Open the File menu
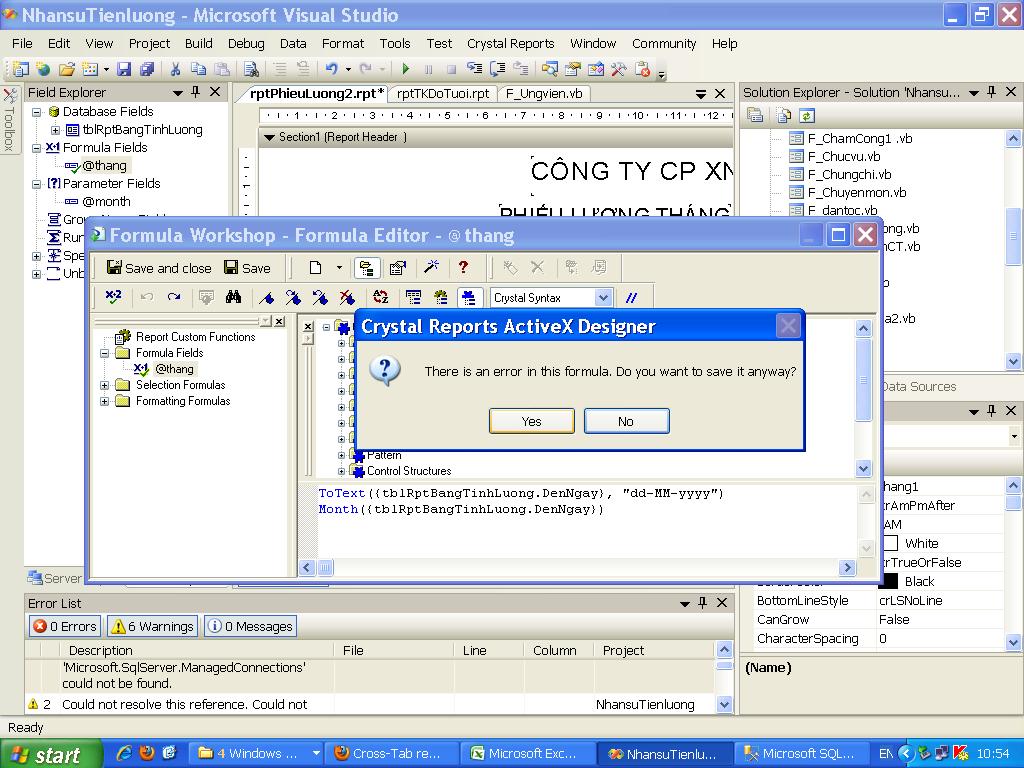The image size is (1024, 768). click(x=22, y=43)
